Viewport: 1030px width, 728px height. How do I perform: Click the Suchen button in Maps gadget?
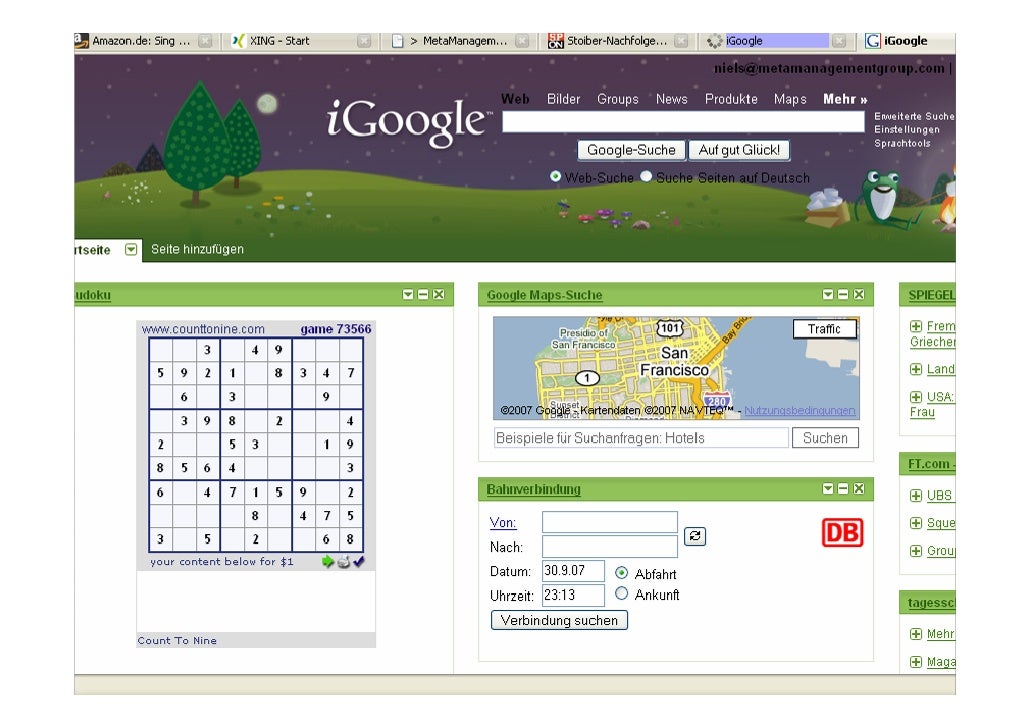click(x=825, y=438)
